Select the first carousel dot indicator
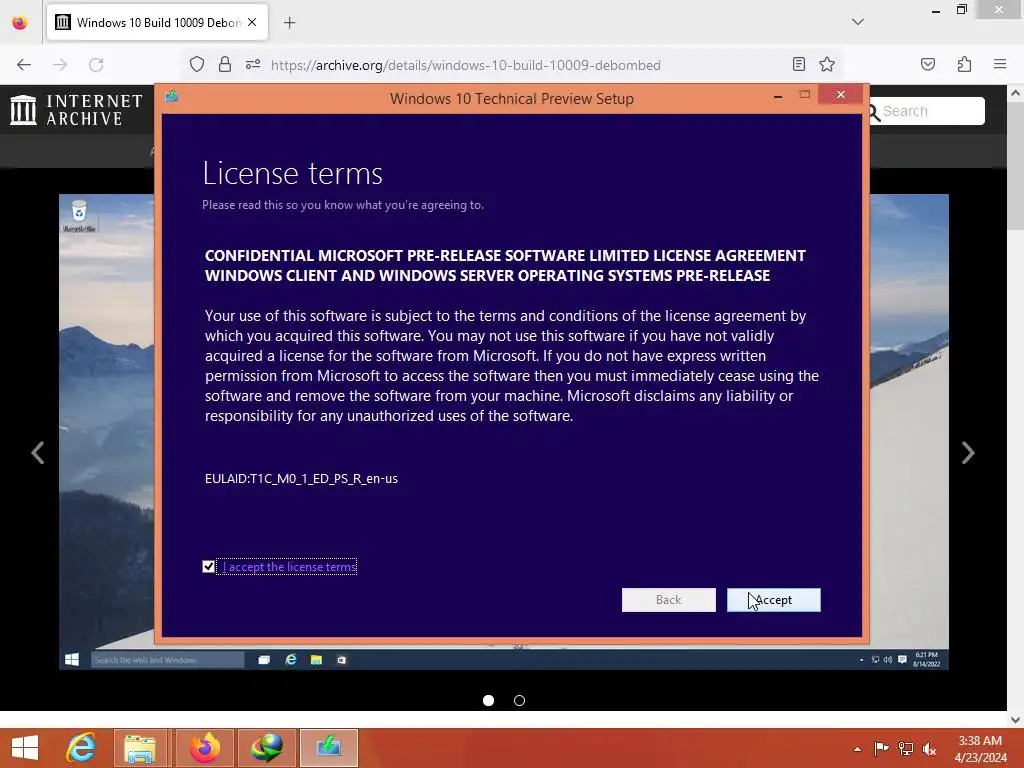This screenshot has height=768, width=1024. point(488,700)
